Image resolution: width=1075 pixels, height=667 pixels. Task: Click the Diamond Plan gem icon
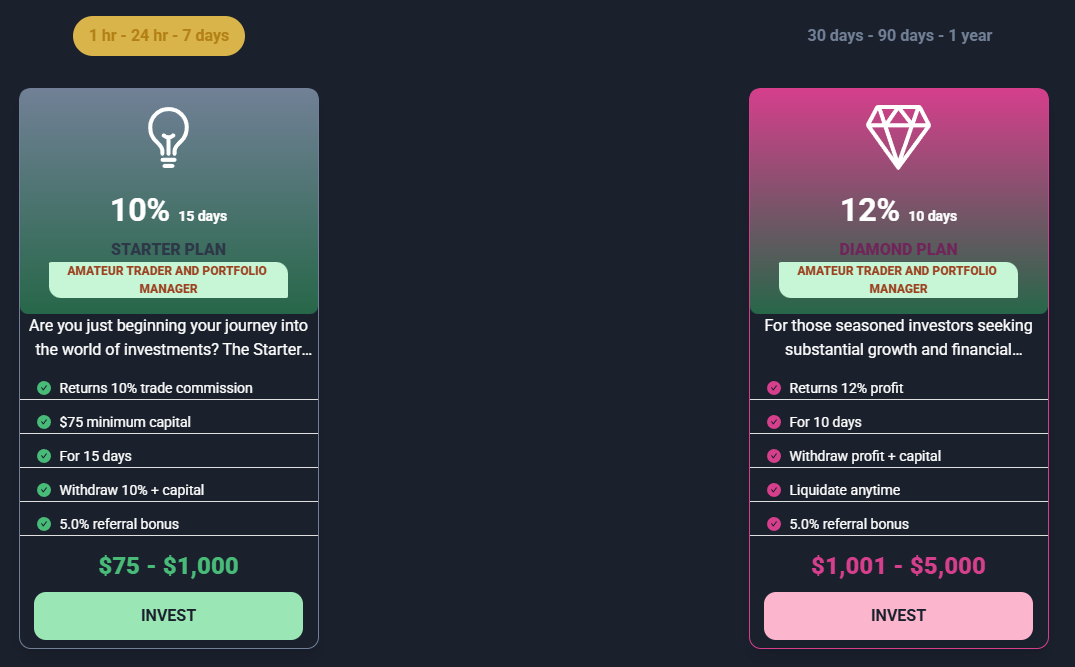pos(898,136)
